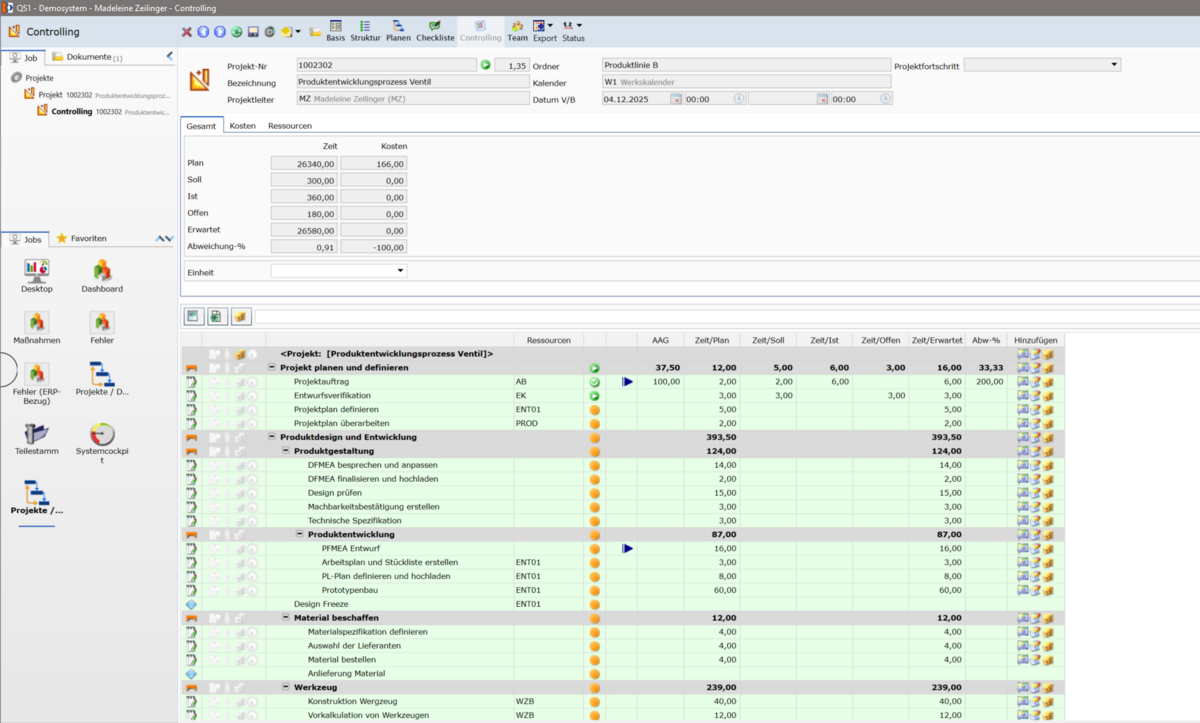The image size is (1200, 723).
Task: Open the Planen view
Action: (x=398, y=30)
